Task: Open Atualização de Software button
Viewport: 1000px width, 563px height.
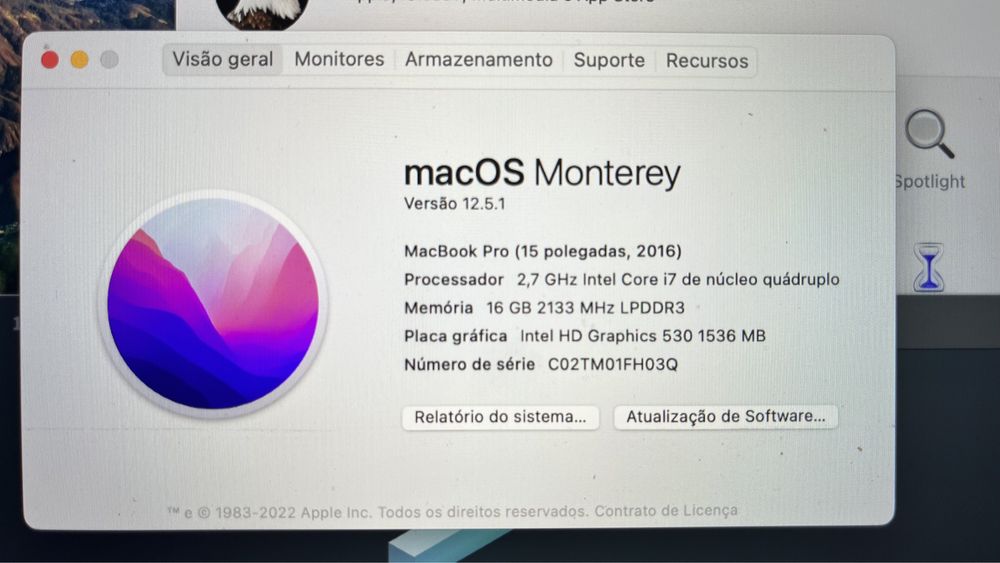Action: pyautogui.click(x=726, y=416)
